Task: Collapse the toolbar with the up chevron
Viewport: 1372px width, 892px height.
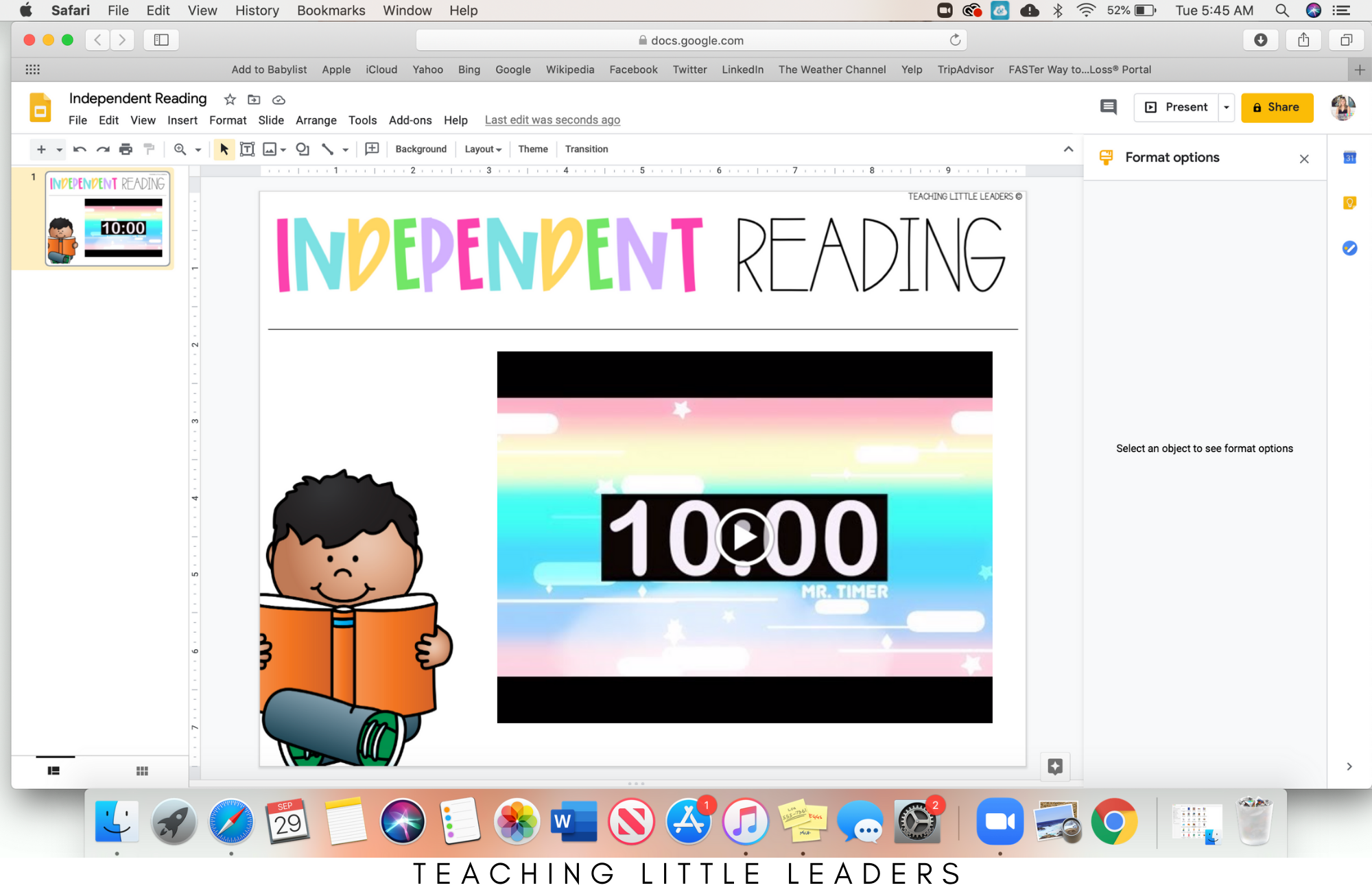Action: coord(1068,149)
